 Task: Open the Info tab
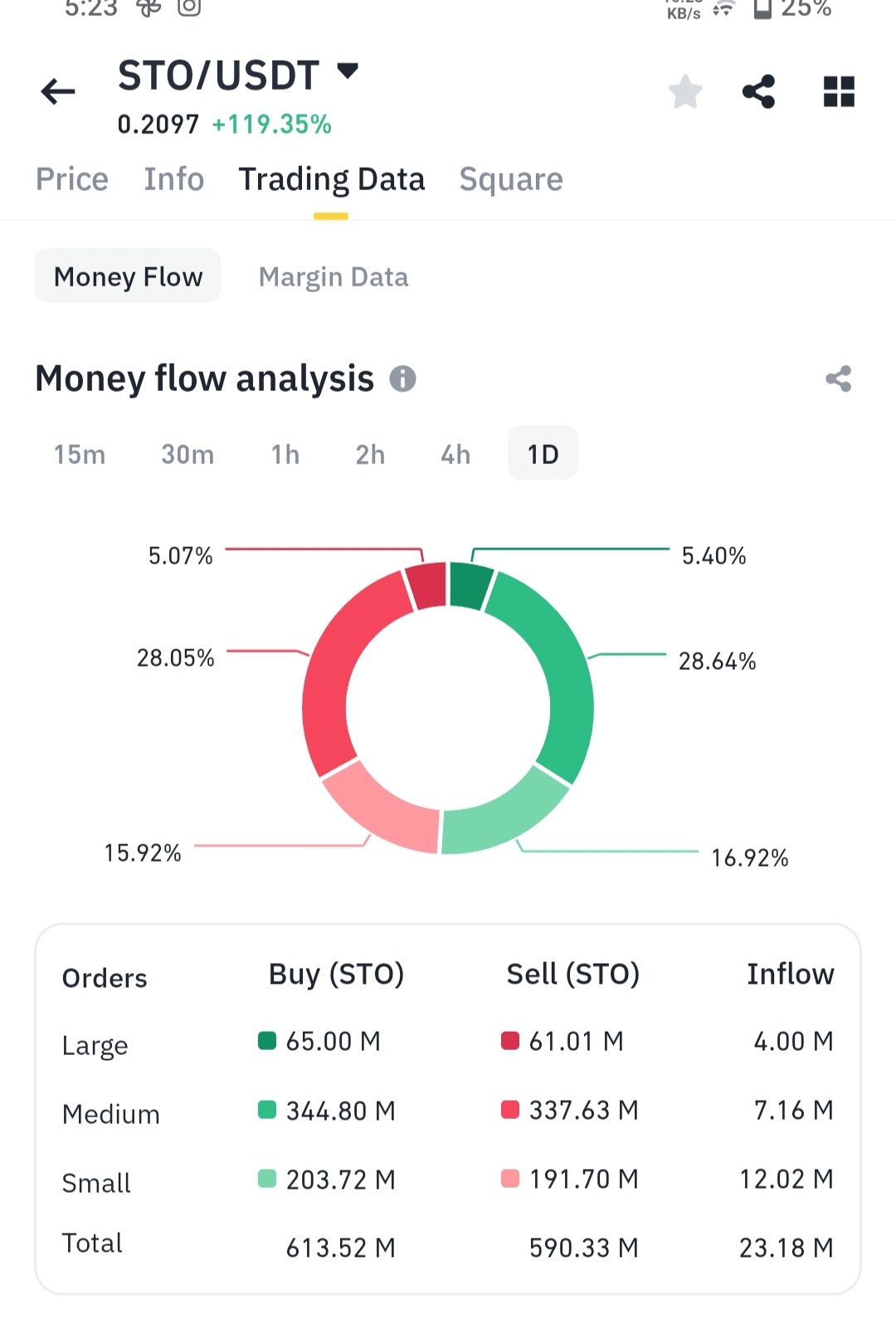click(174, 179)
